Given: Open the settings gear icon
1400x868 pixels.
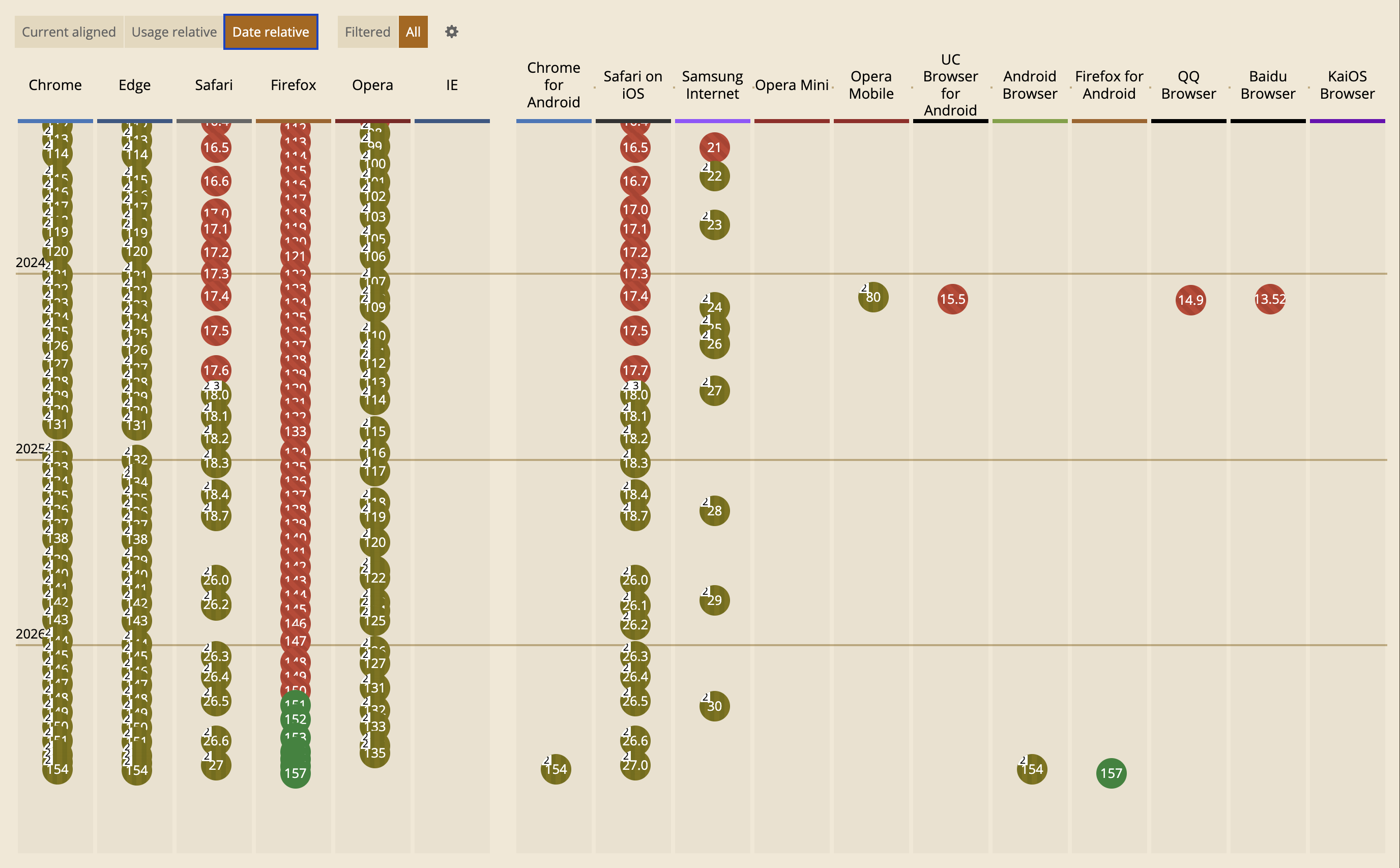Looking at the screenshot, I should (x=452, y=32).
